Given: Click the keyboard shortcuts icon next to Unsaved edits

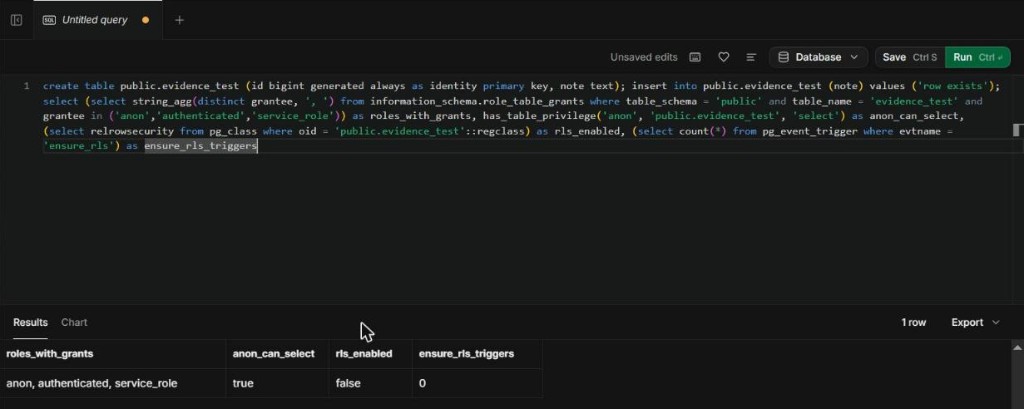Looking at the screenshot, I should coord(696,57).
